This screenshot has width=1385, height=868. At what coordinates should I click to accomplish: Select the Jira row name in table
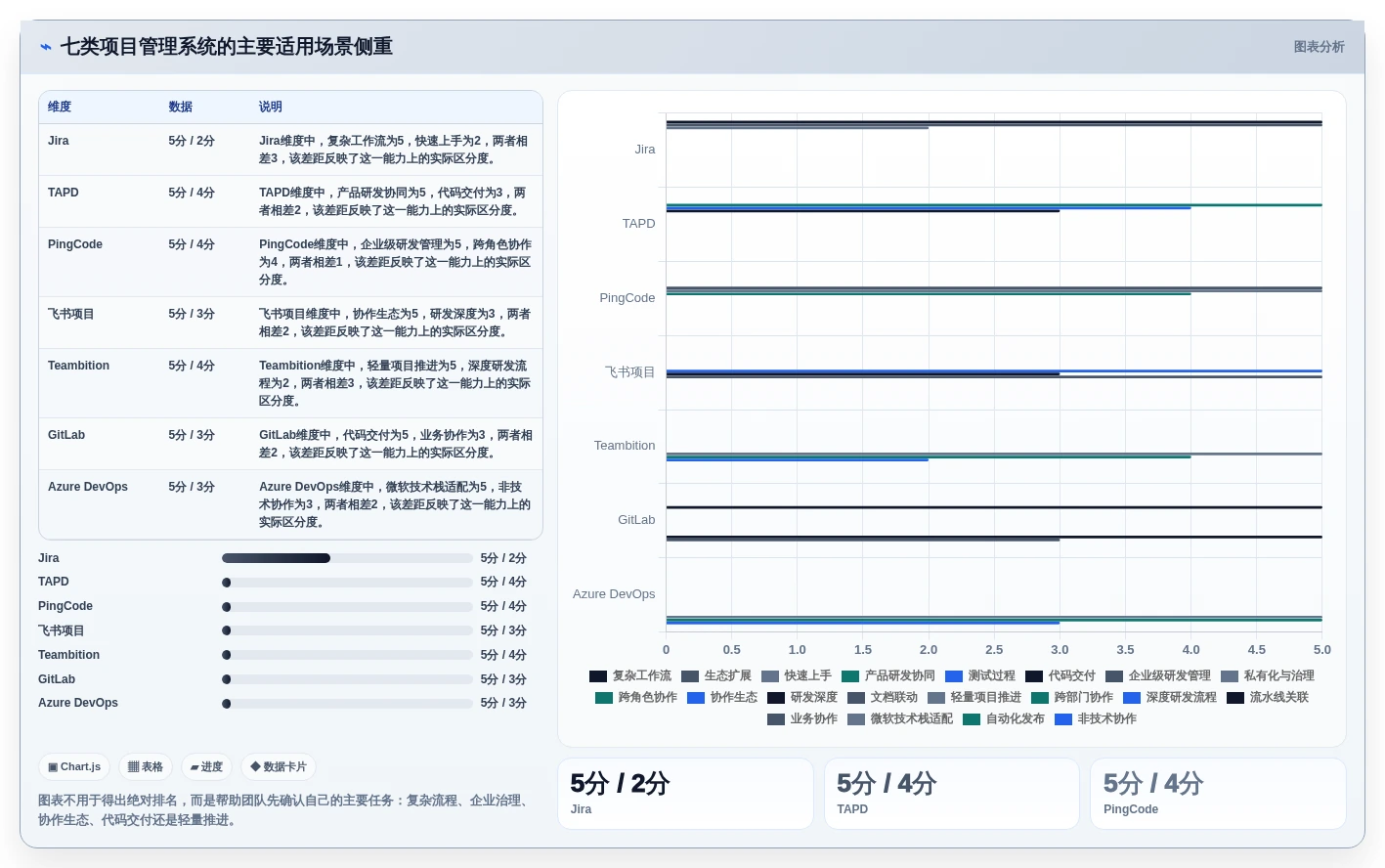pyautogui.click(x=59, y=141)
